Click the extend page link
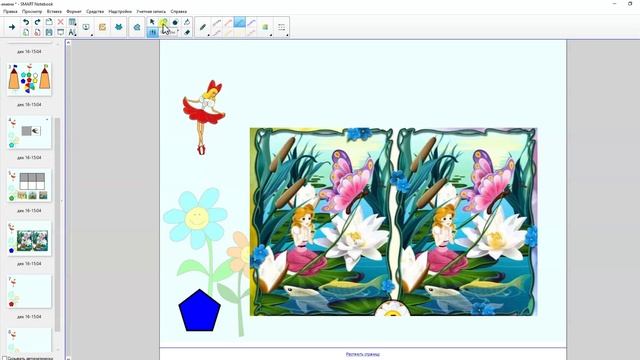The height and width of the screenshot is (360, 640). (x=362, y=354)
